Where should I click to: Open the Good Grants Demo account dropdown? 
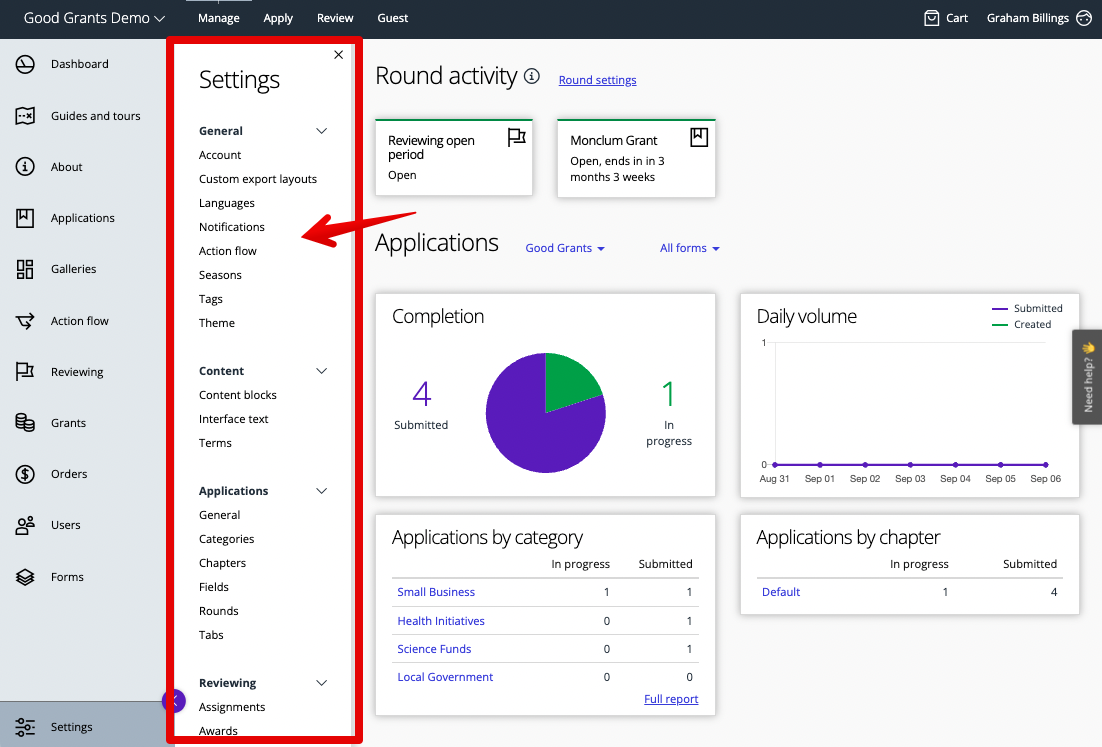(94, 18)
